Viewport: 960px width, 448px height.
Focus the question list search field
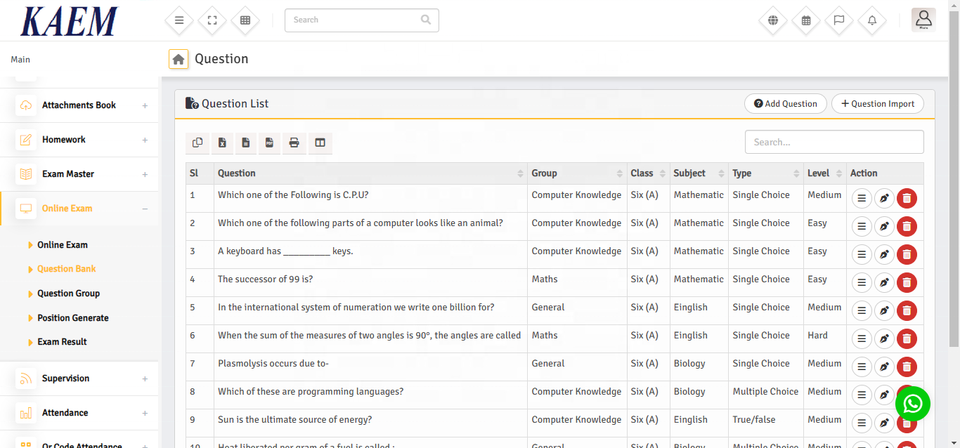point(834,142)
